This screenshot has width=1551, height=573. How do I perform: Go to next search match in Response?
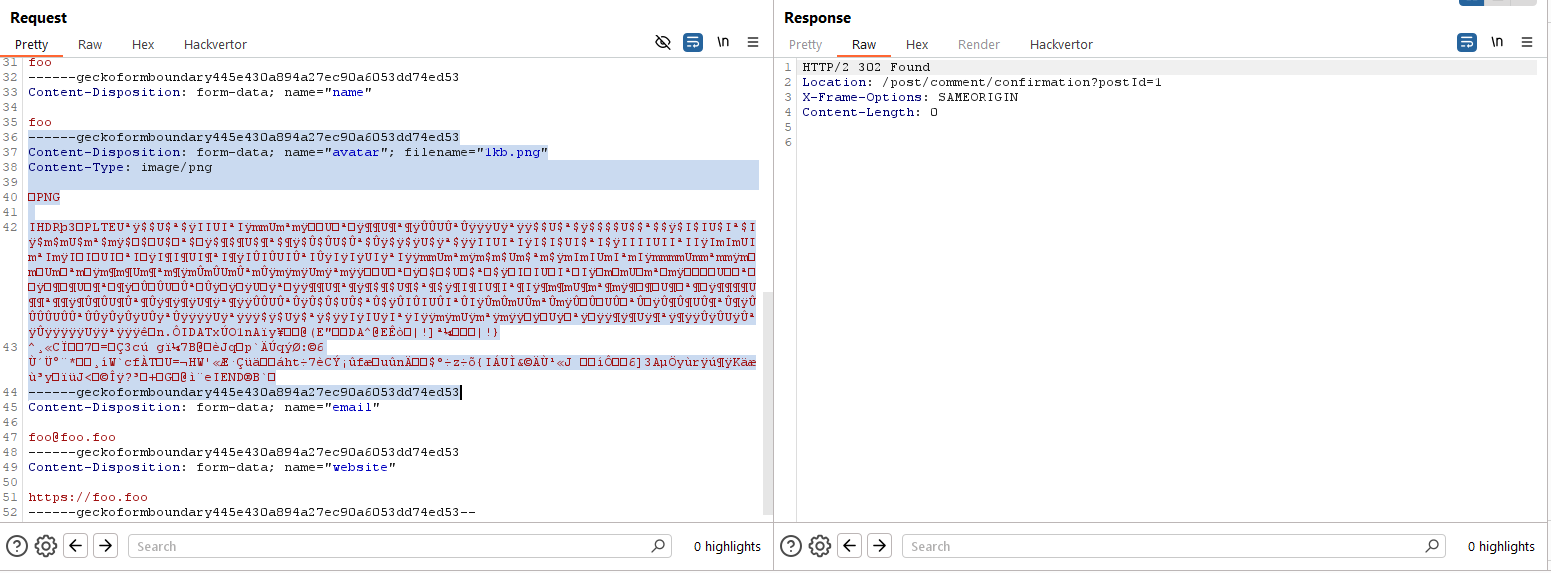click(880, 546)
